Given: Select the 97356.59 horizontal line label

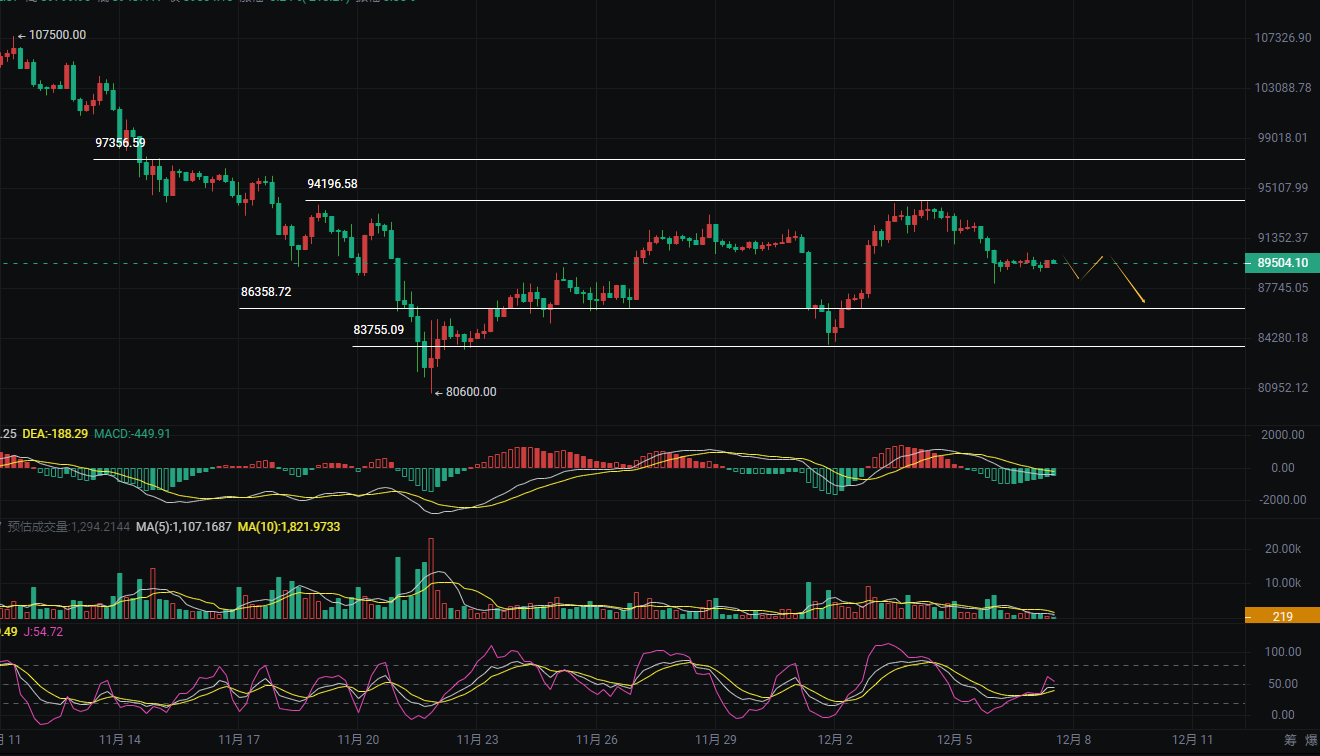Looking at the screenshot, I should pyautogui.click(x=120, y=143).
